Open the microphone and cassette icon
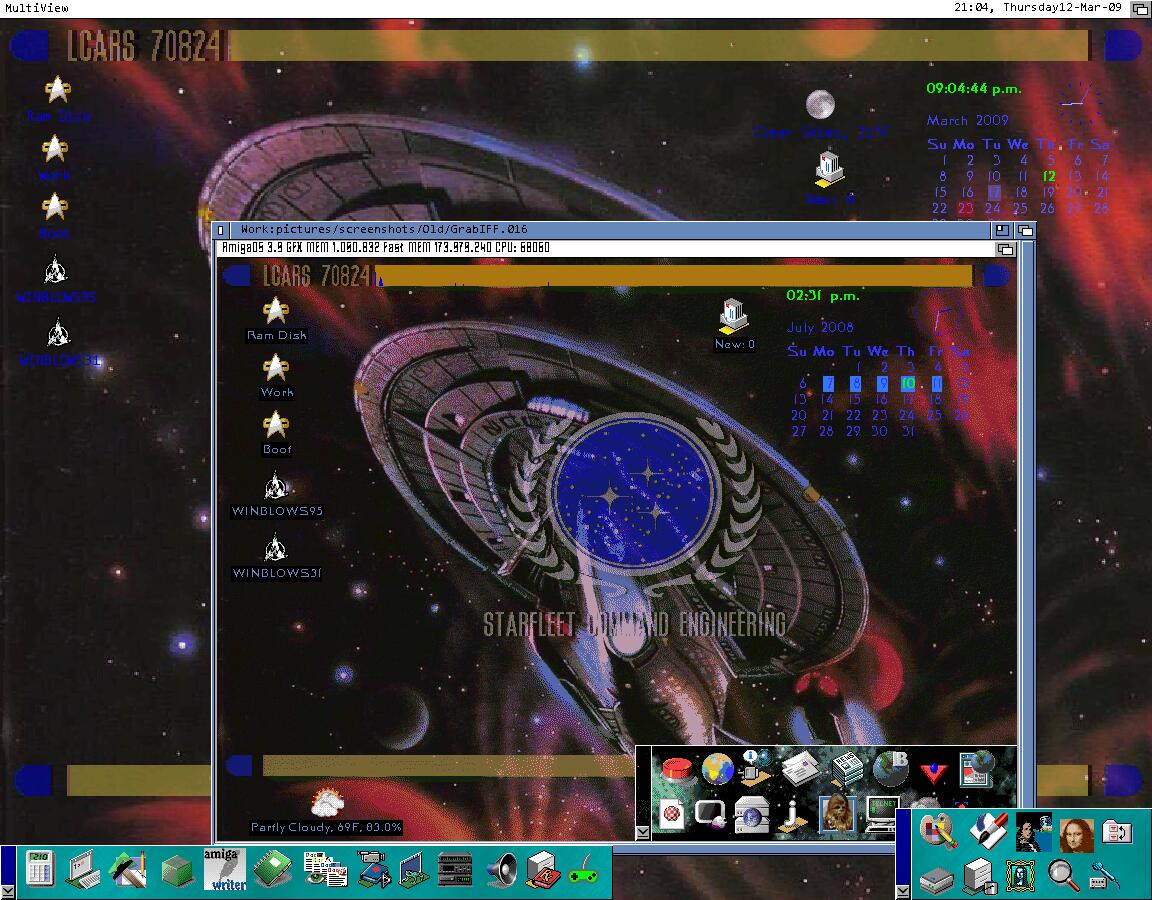Screen dimensions: 1152x900 click(1104, 876)
